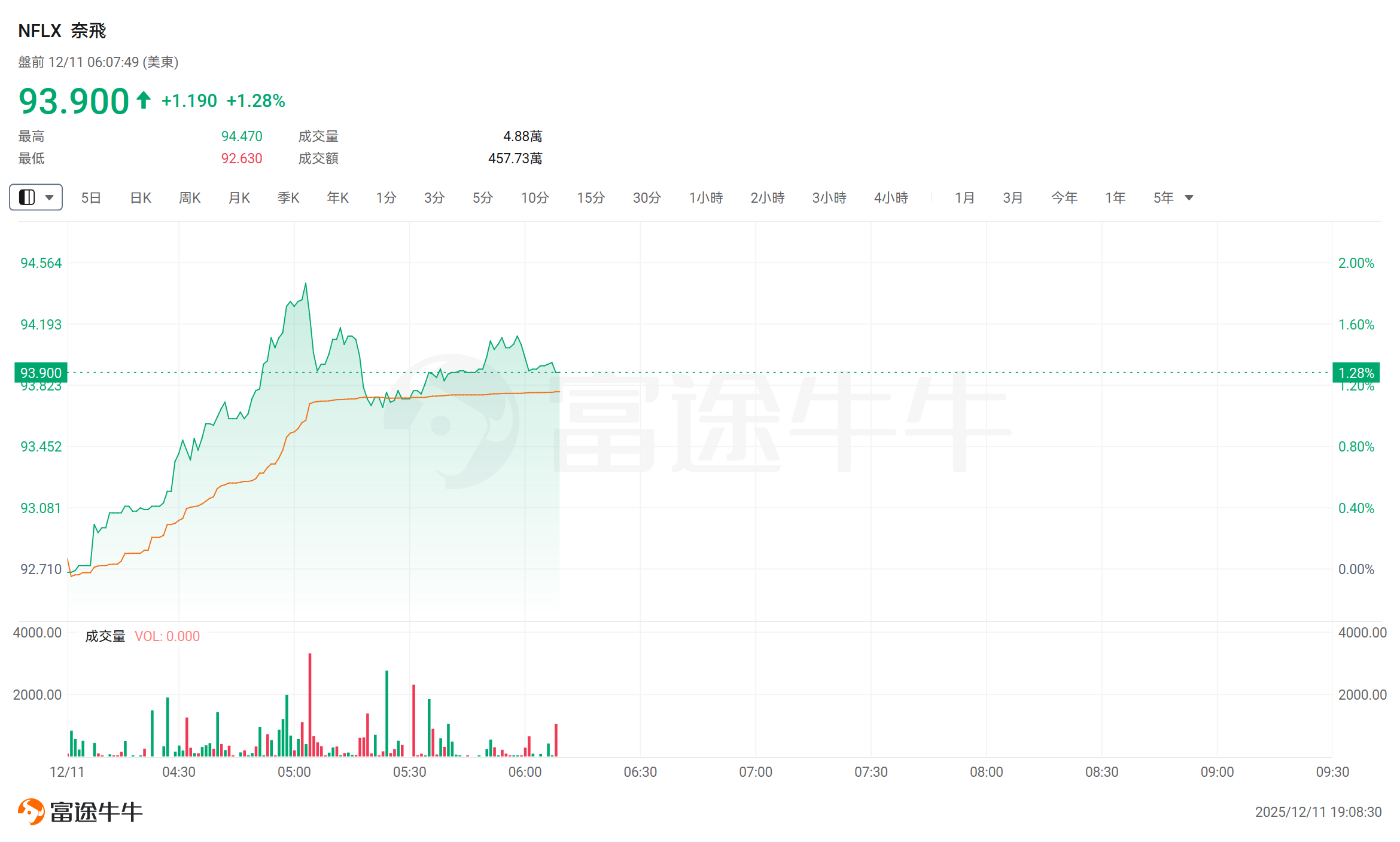Screen dimensions: 1400x842
Task: Choose the 月K timeframe
Action: (x=239, y=198)
